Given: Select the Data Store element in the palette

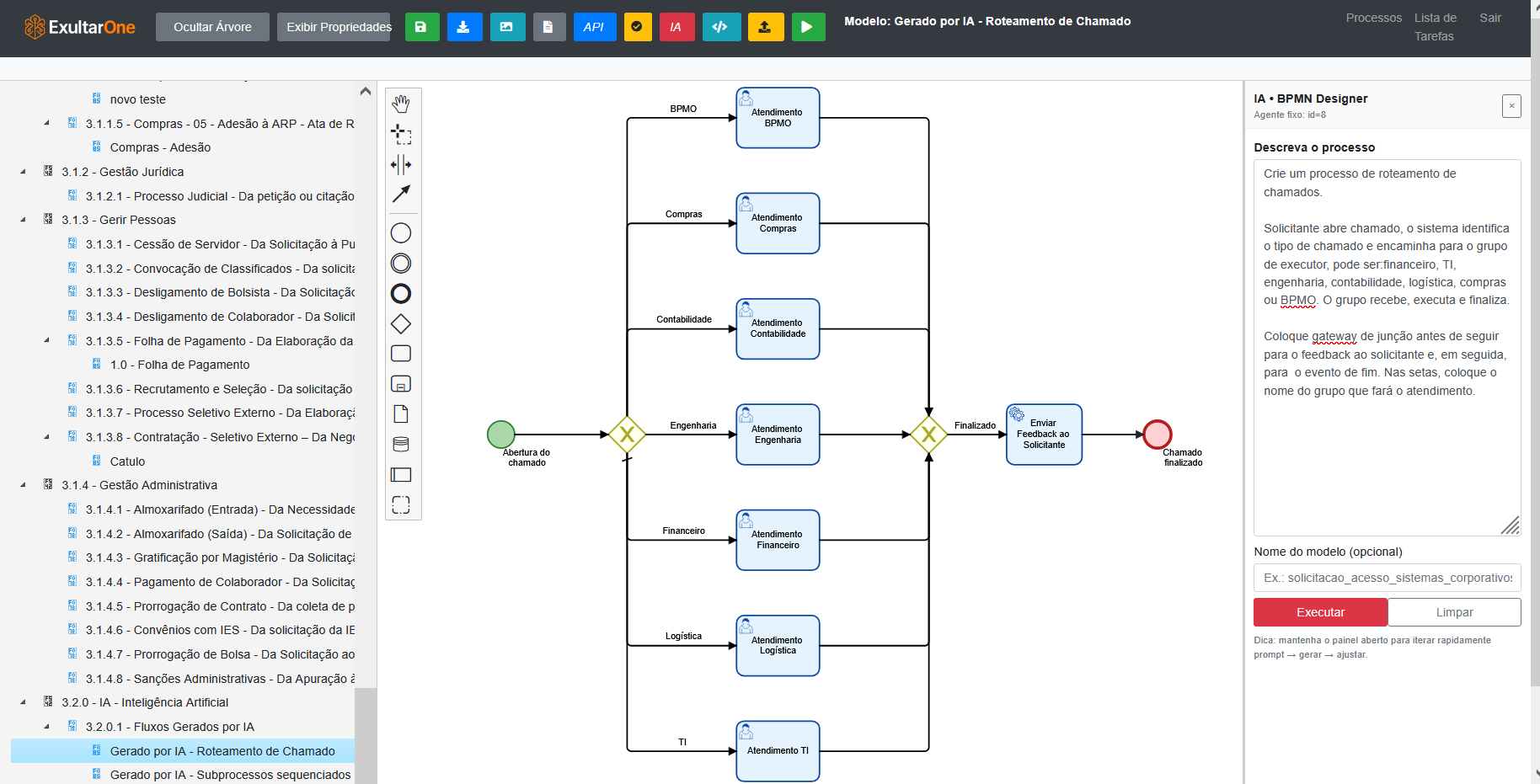Looking at the screenshot, I should click(401, 444).
